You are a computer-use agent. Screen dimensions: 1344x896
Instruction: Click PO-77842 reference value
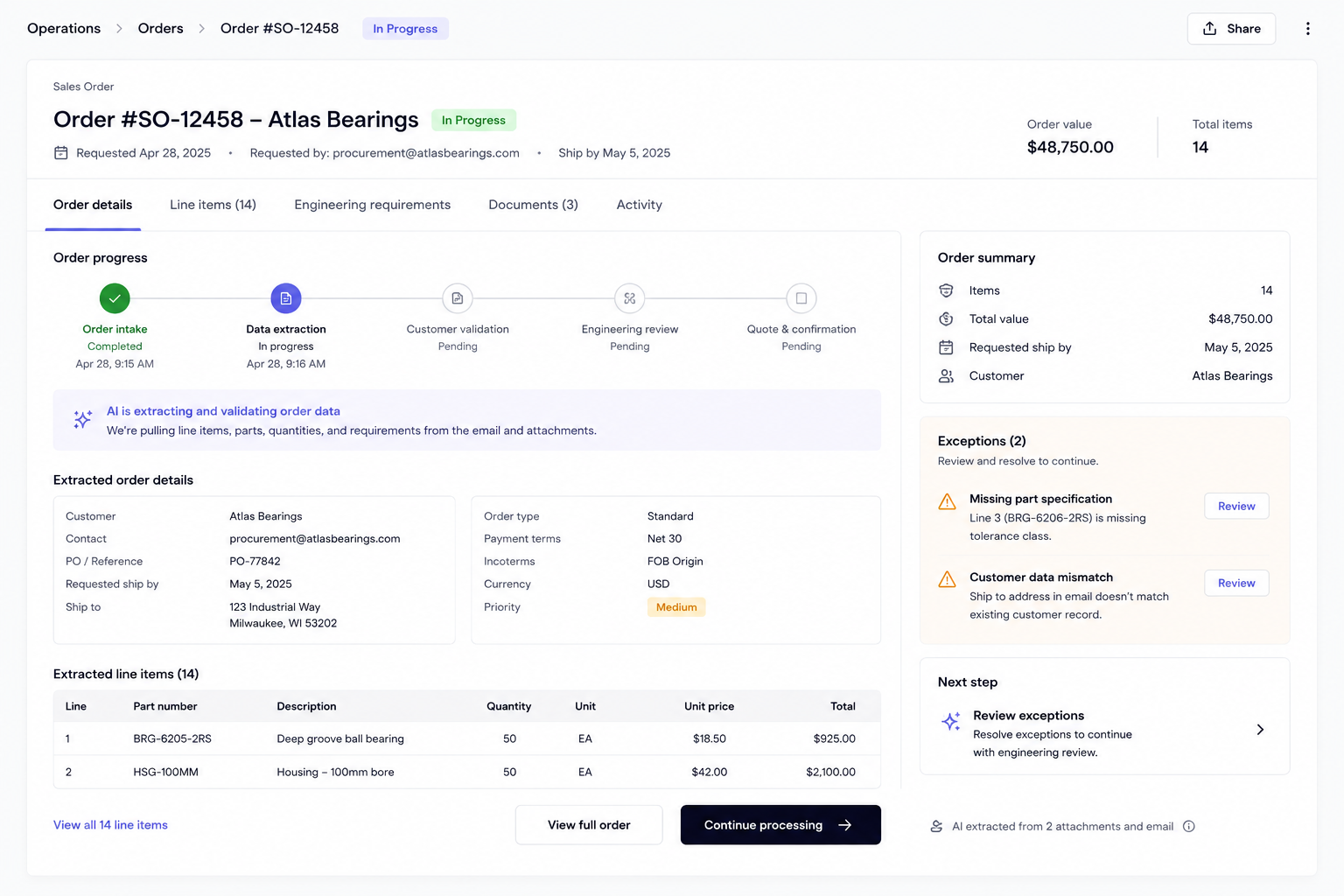(255, 562)
